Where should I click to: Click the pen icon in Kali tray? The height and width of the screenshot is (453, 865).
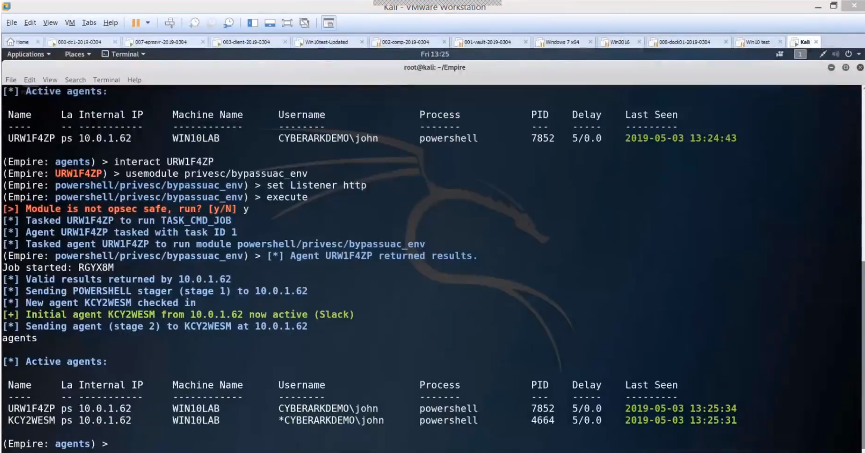823,54
